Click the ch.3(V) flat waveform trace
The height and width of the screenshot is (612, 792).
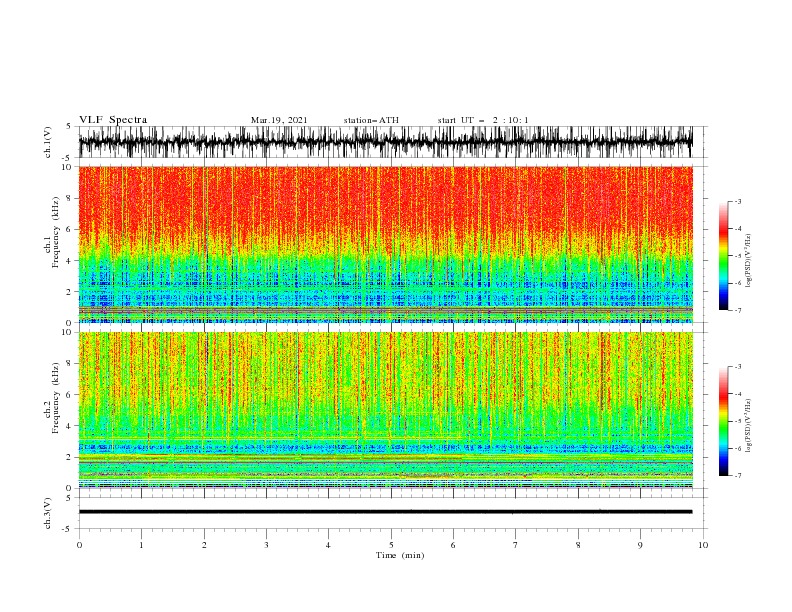click(x=385, y=512)
